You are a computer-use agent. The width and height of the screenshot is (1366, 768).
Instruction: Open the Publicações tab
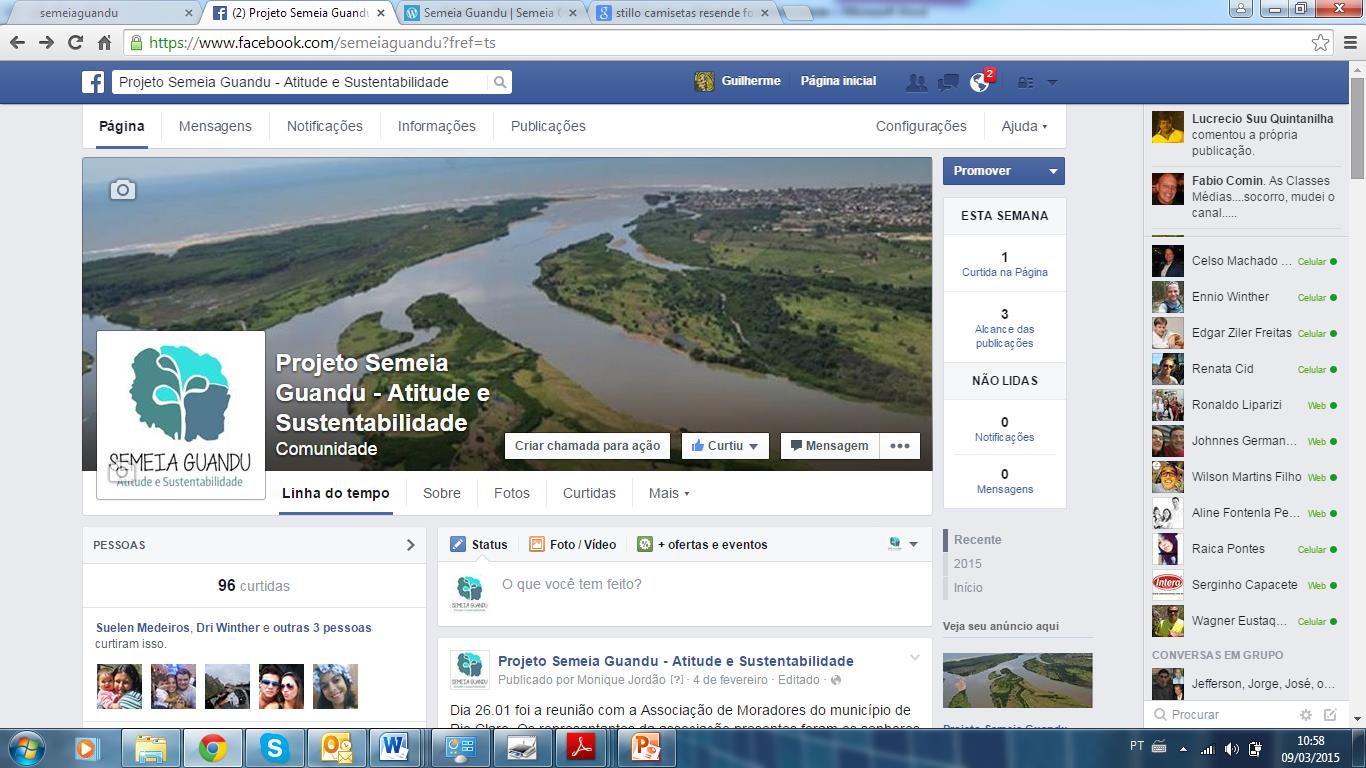click(548, 126)
